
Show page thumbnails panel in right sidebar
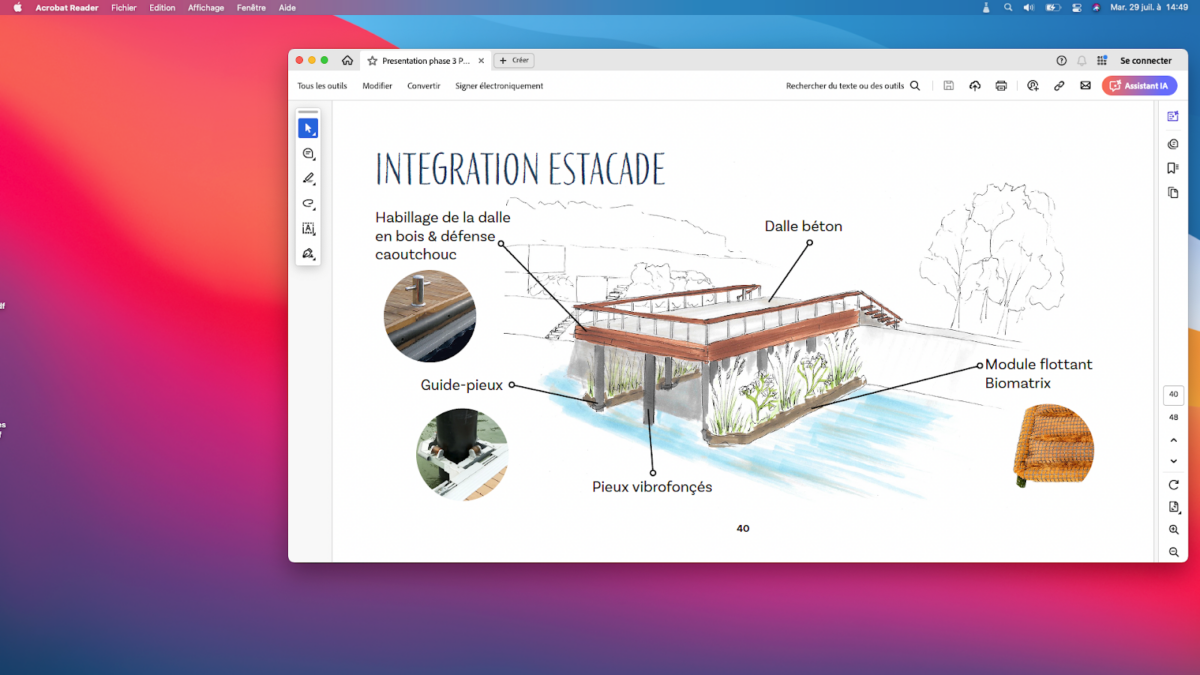click(1173, 193)
